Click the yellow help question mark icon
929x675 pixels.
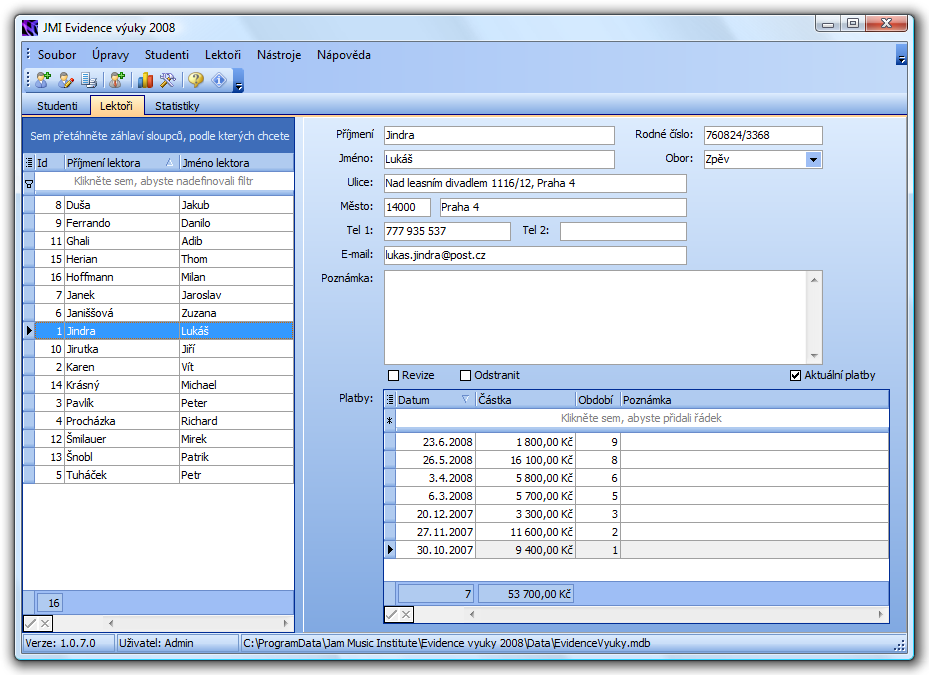click(196, 81)
